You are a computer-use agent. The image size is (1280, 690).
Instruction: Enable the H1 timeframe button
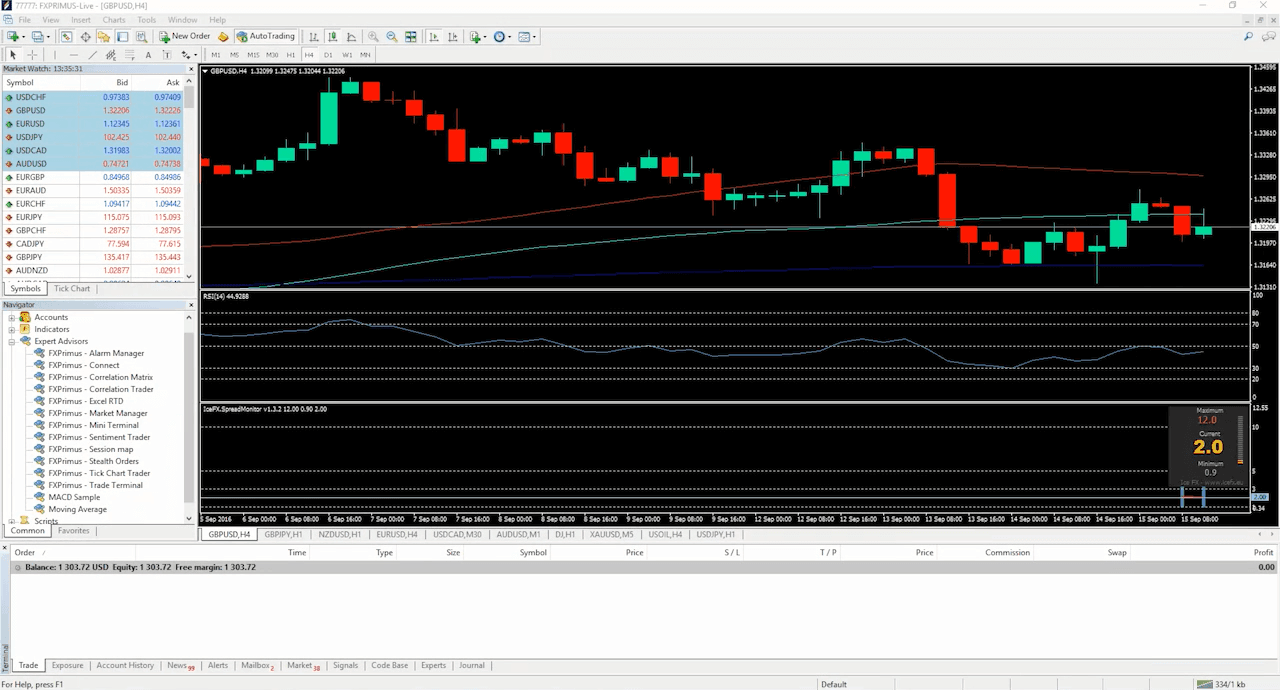pyautogui.click(x=291, y=55)
